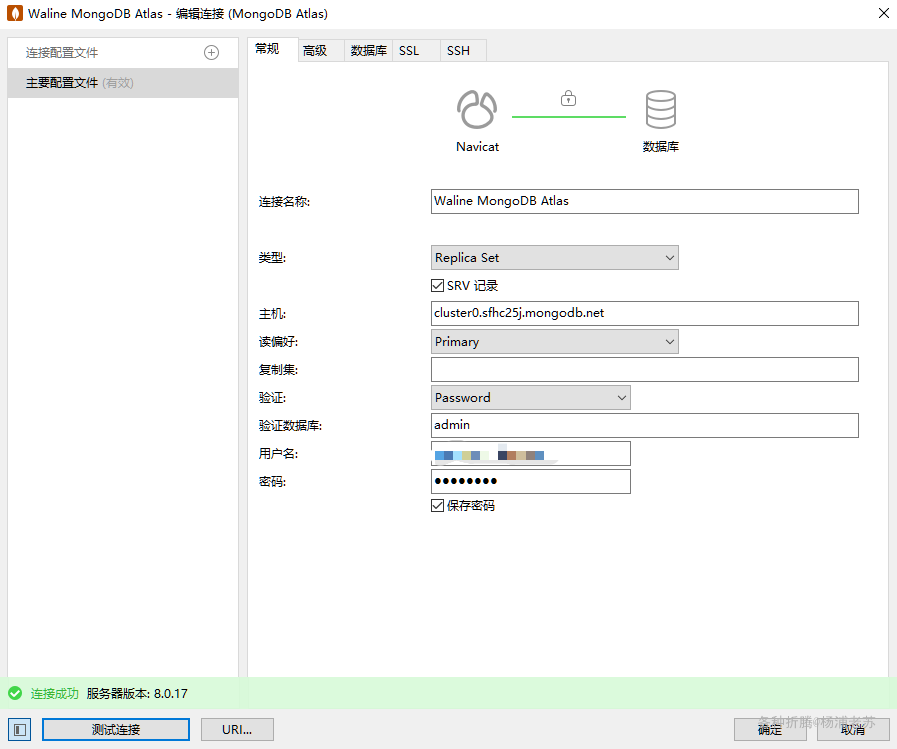The image size is (897, 749).
Task: Click the lock icon on connection line
Action: [x=568, y=98]
